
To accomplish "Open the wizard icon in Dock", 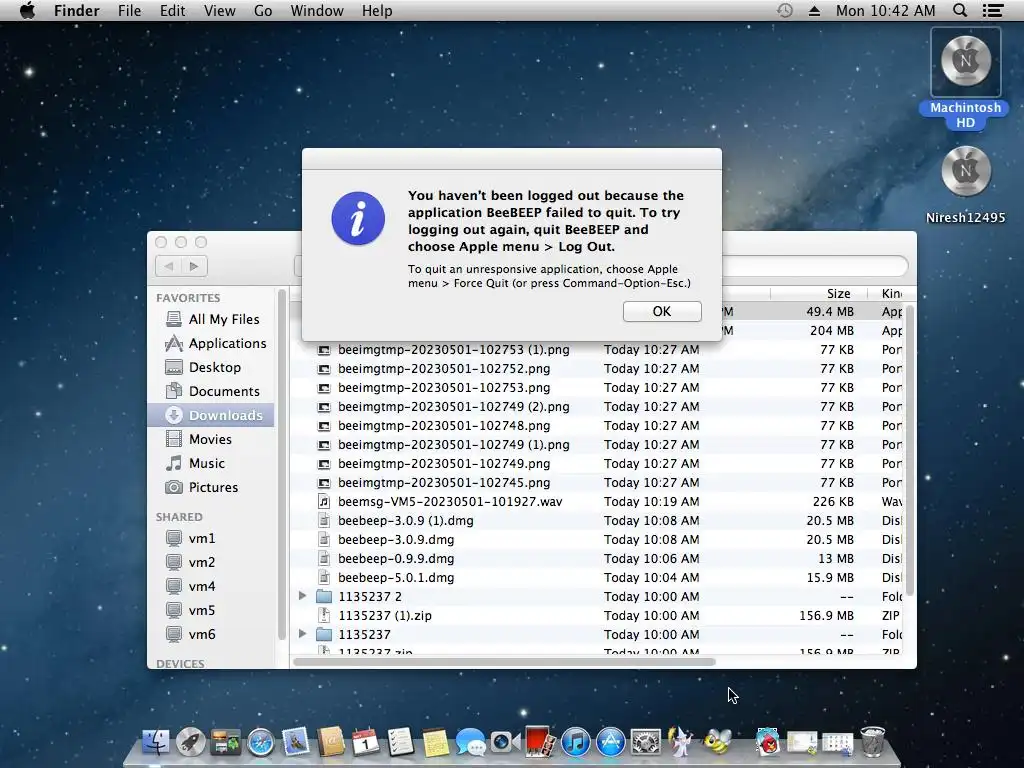I will 680,742.
